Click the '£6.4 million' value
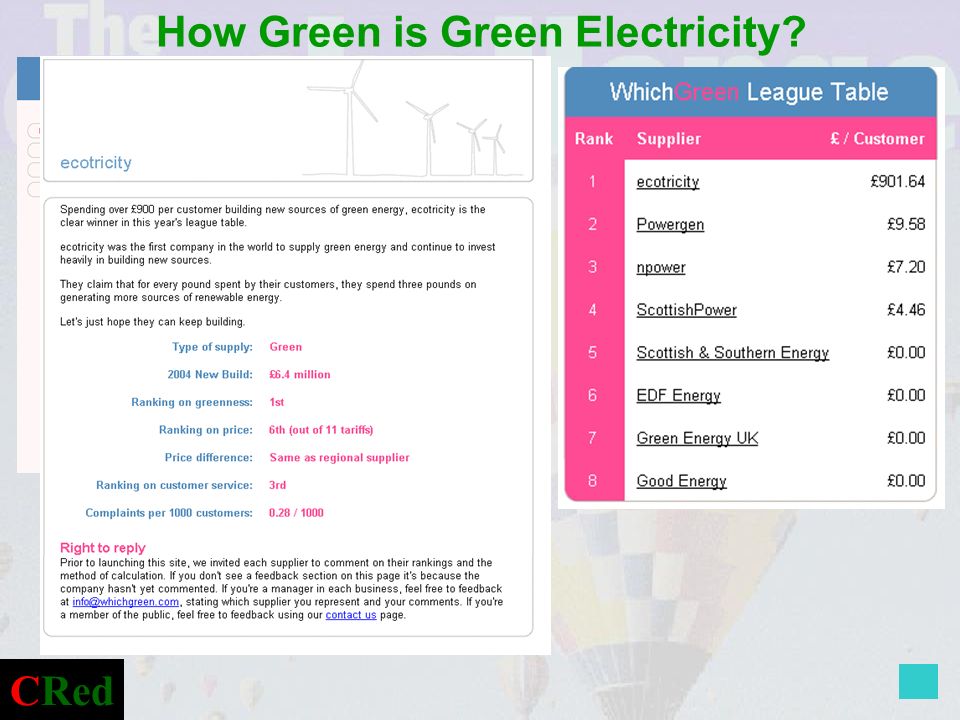Viewport: 960px width, 720px height. coord(299,375)
